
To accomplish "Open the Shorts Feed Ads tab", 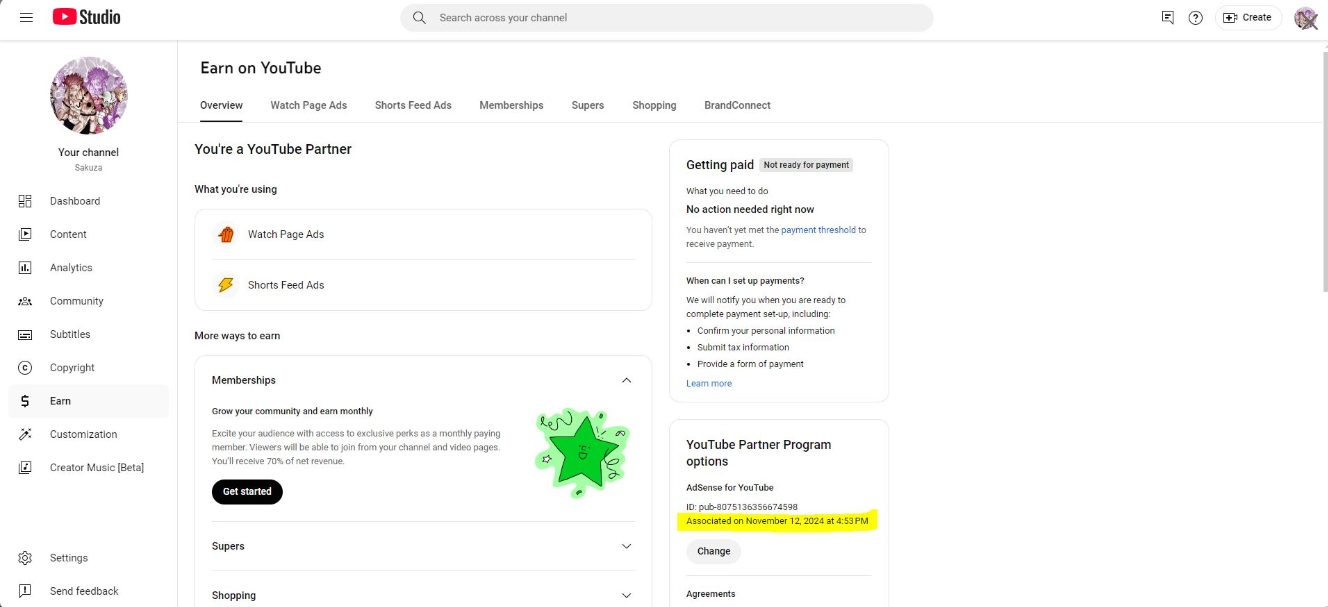I will [413, 105].
